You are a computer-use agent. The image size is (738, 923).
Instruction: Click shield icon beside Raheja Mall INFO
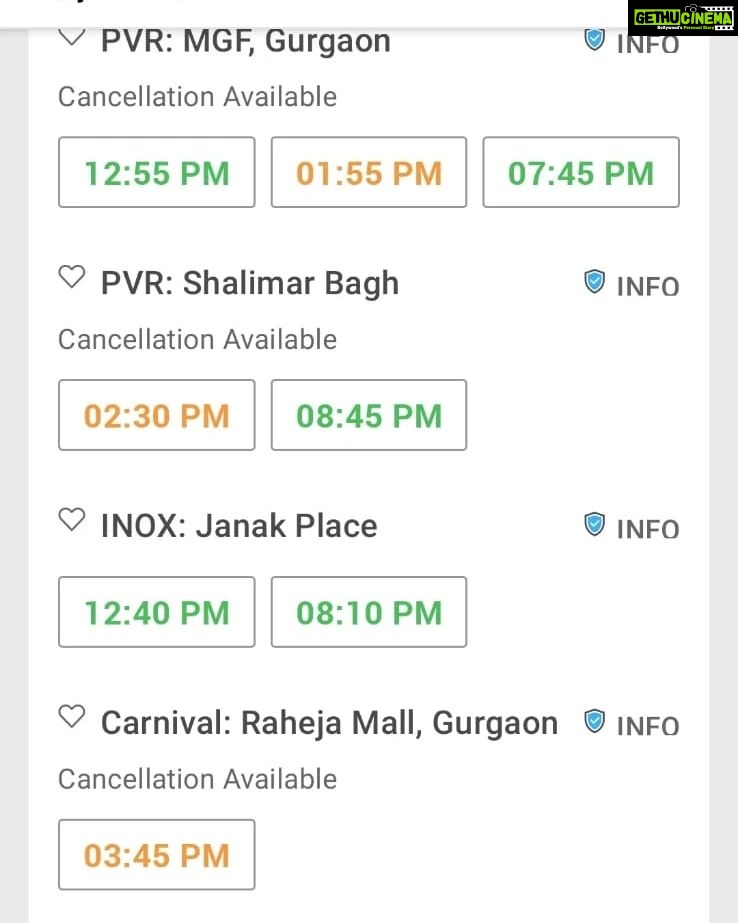pyautogui.click(x=594, y=722)
